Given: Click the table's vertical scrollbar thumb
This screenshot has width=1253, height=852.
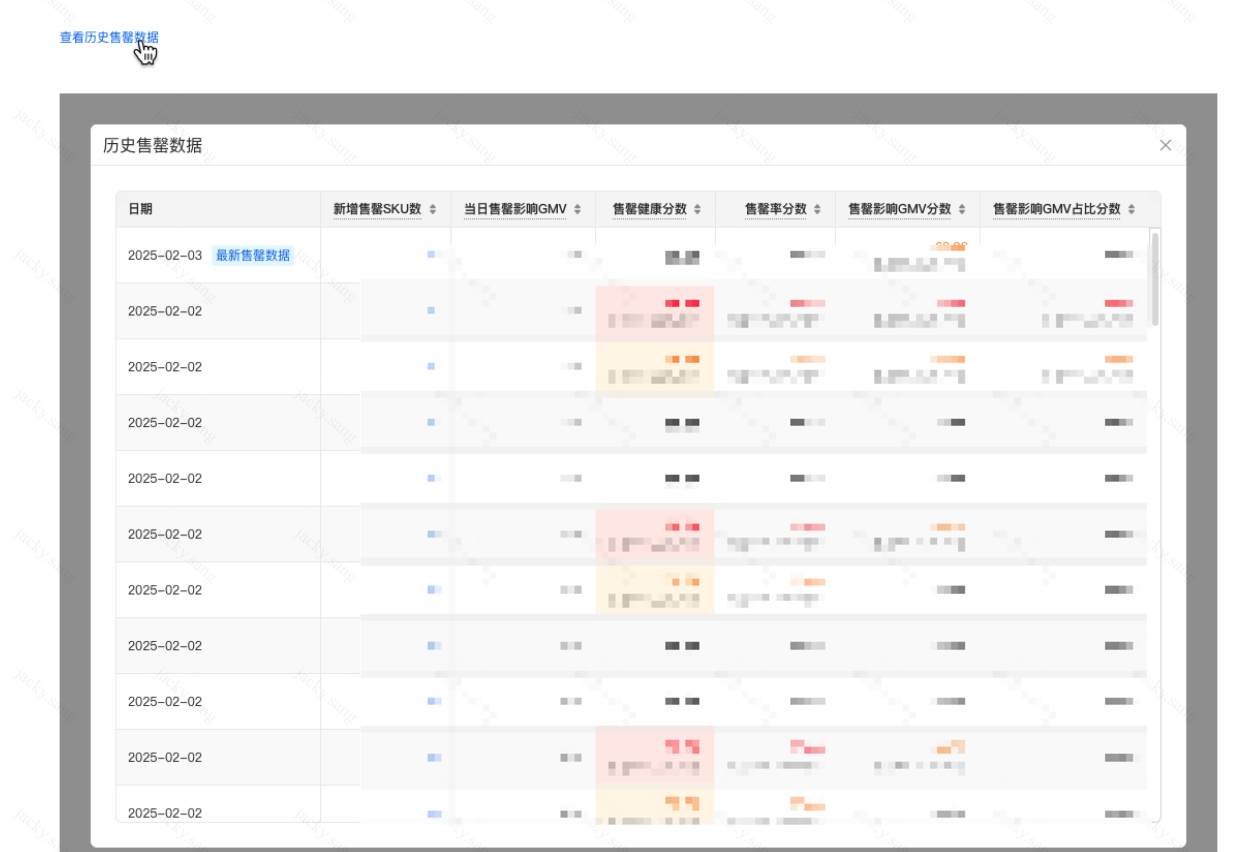Looking at the screenshot, I should [1155, 278].
